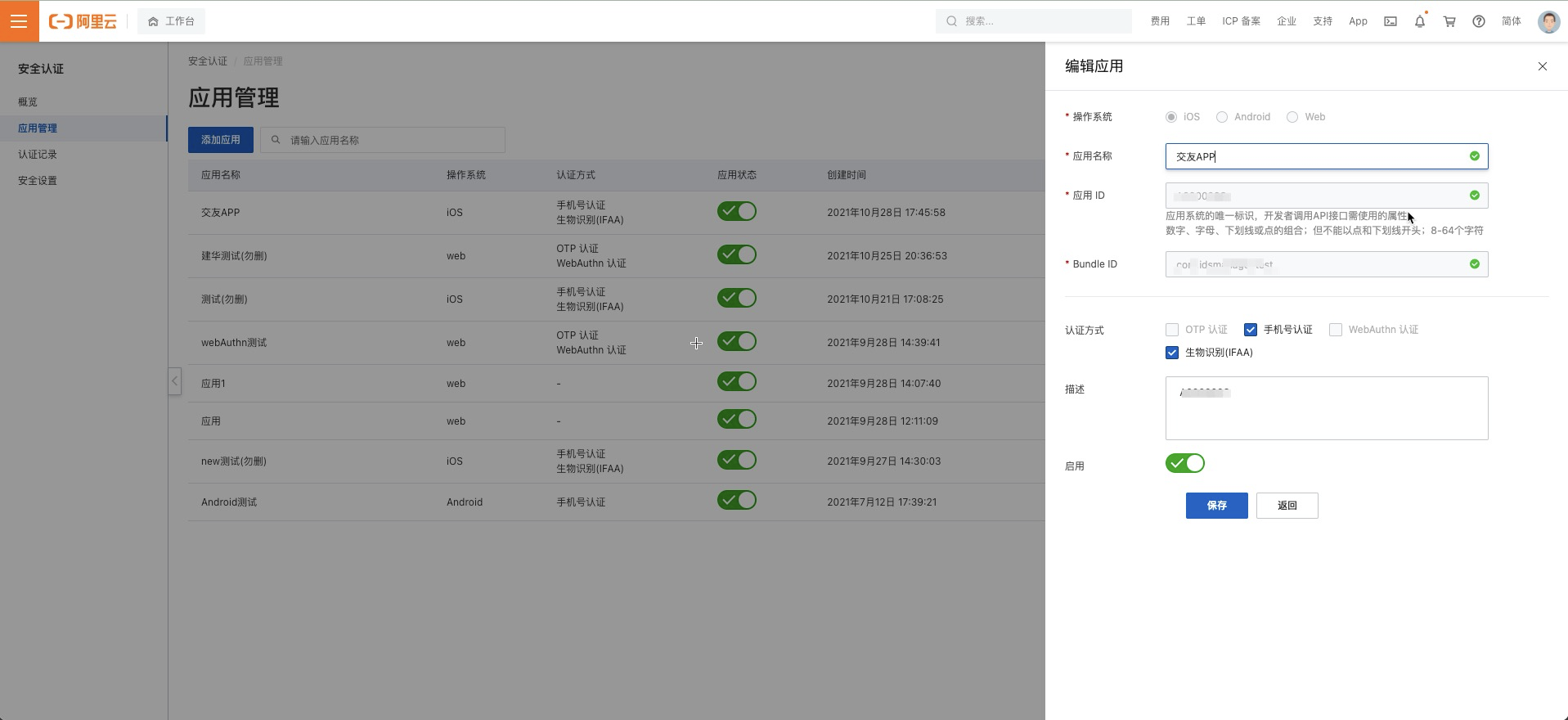The width and height of the screenshot is (1568, 720).
Task: Toggle status switch for 应用 row
Action: 737,419
